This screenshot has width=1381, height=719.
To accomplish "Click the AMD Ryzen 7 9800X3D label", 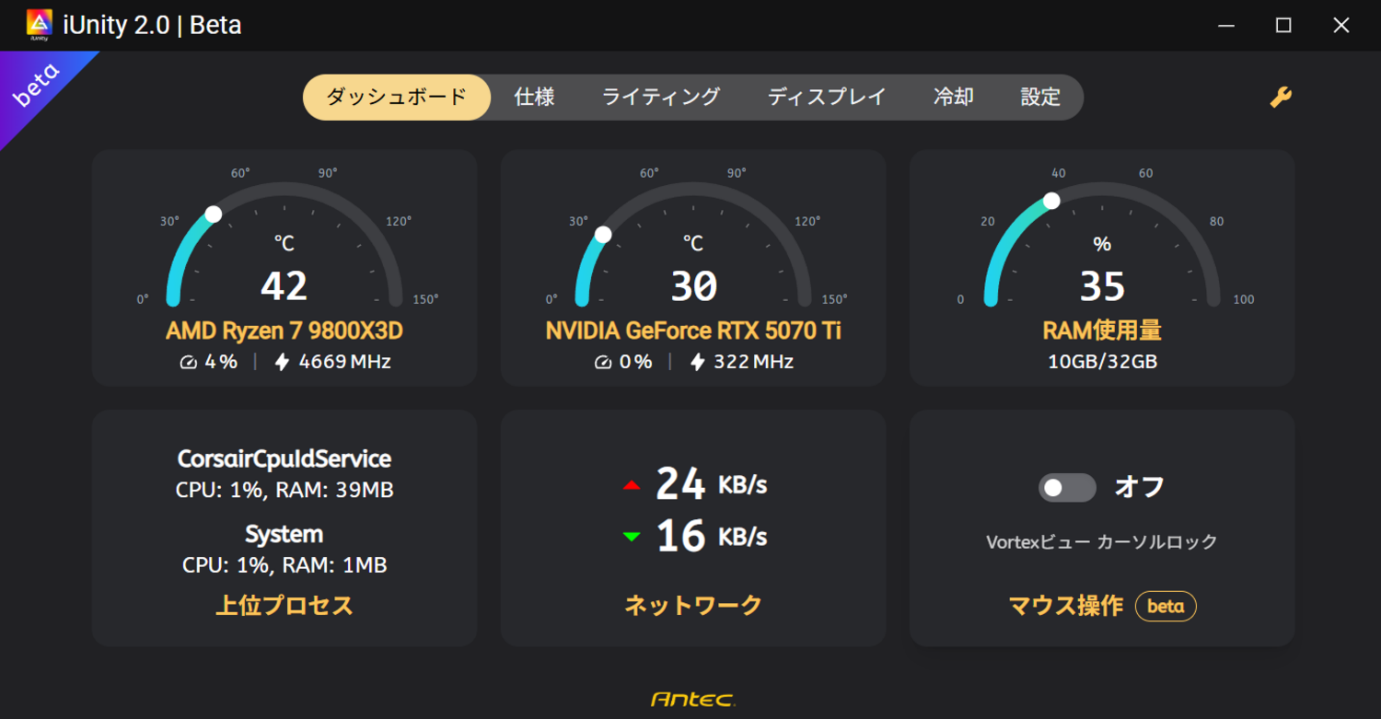I will point(284,330).
